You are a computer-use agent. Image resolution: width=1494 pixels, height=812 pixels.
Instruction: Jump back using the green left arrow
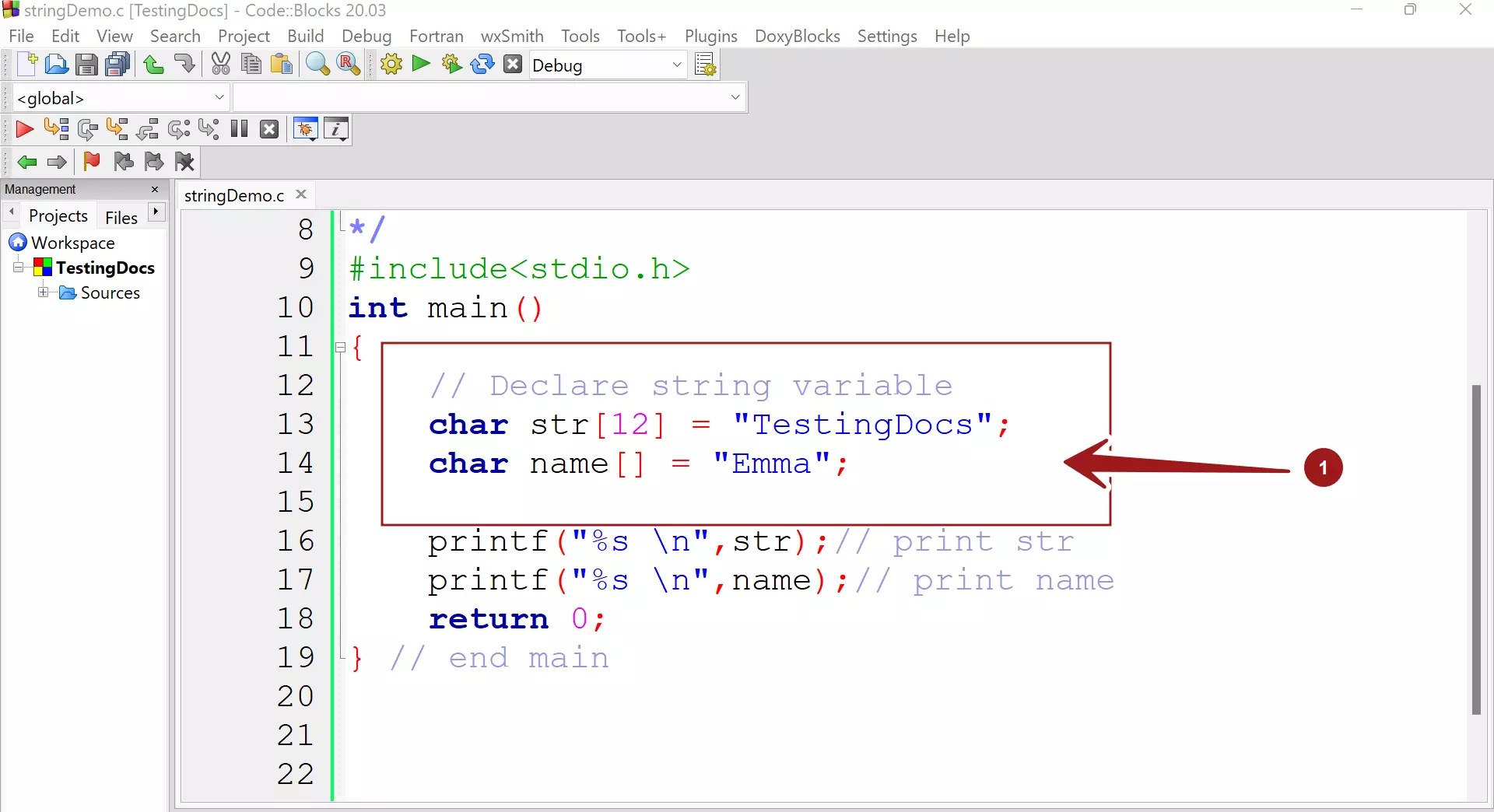point(27,162)
